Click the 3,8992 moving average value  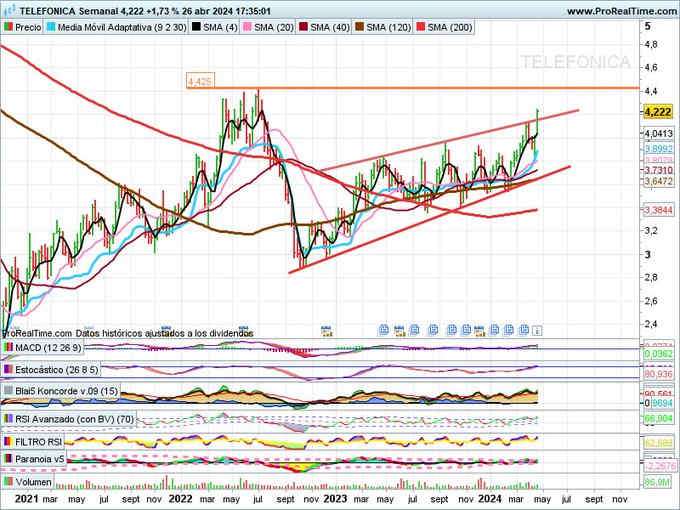click(x=658, y=149)
